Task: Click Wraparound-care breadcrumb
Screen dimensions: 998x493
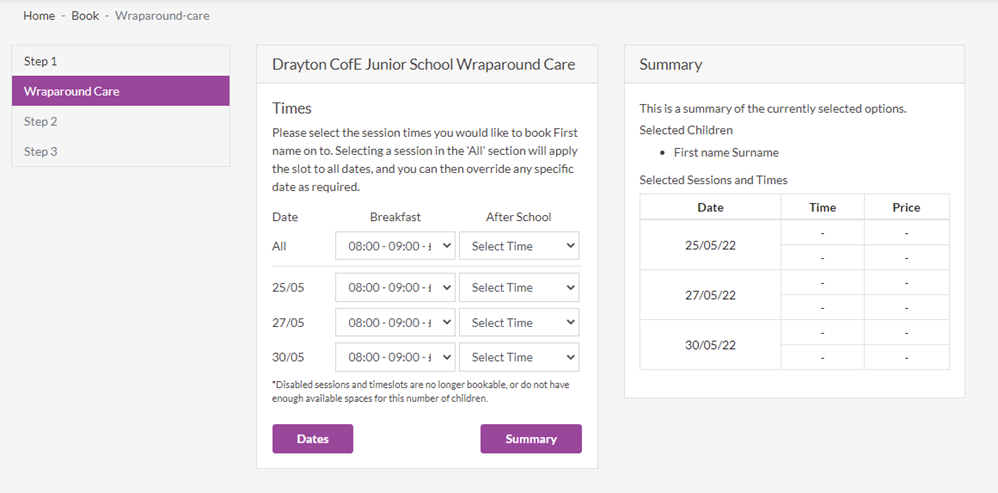Action: tap(162, 16)
